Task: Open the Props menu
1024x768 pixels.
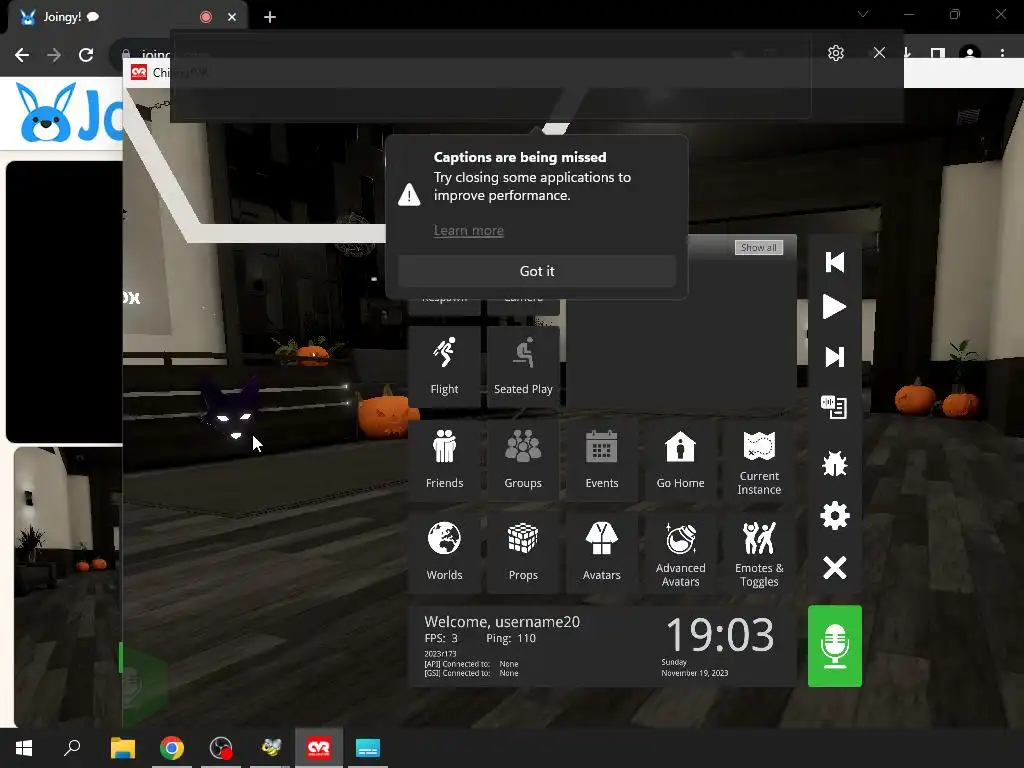Action: point(523,552)
